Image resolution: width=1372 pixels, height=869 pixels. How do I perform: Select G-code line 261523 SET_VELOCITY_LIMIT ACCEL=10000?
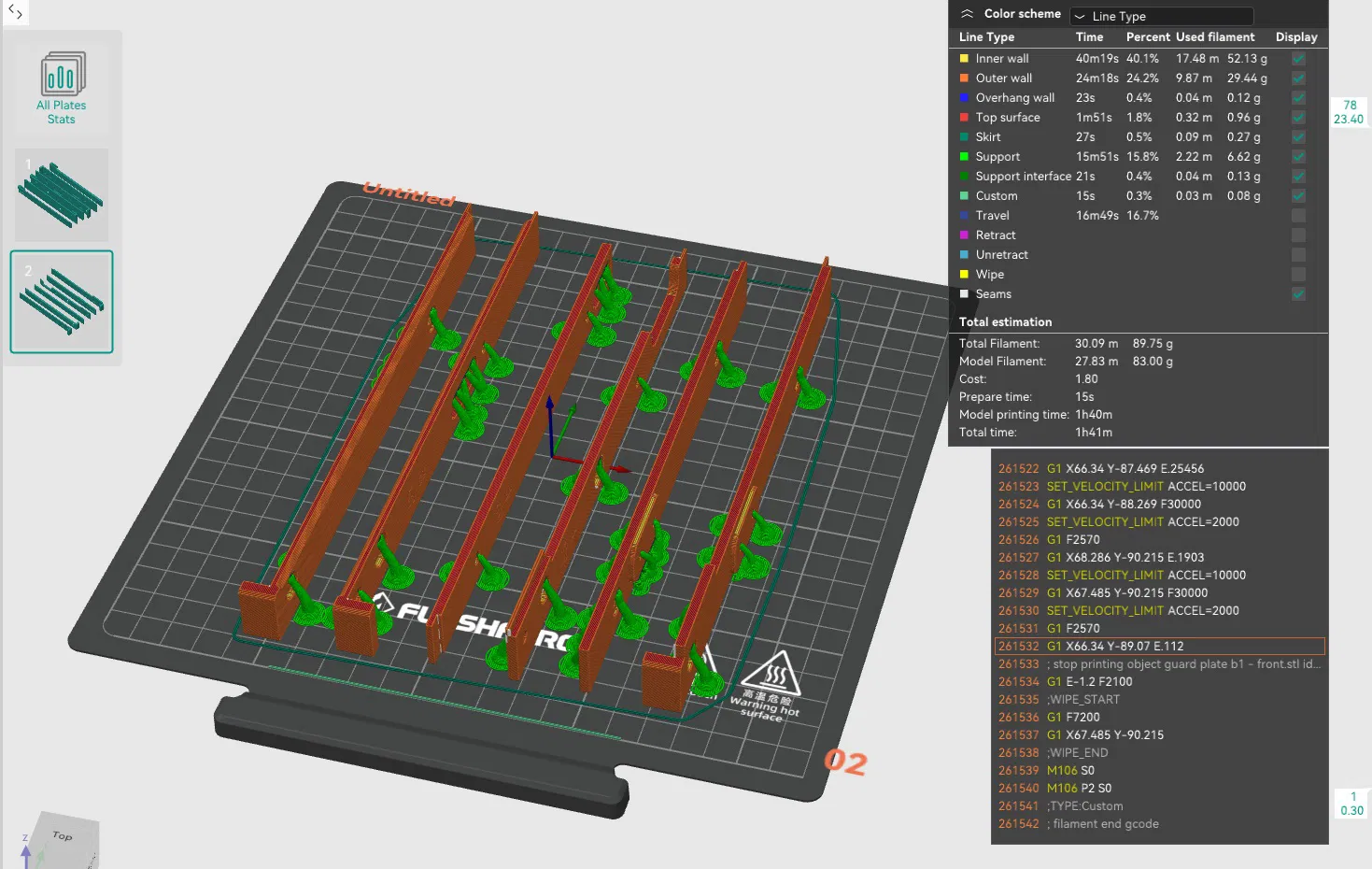(1160, 487)
